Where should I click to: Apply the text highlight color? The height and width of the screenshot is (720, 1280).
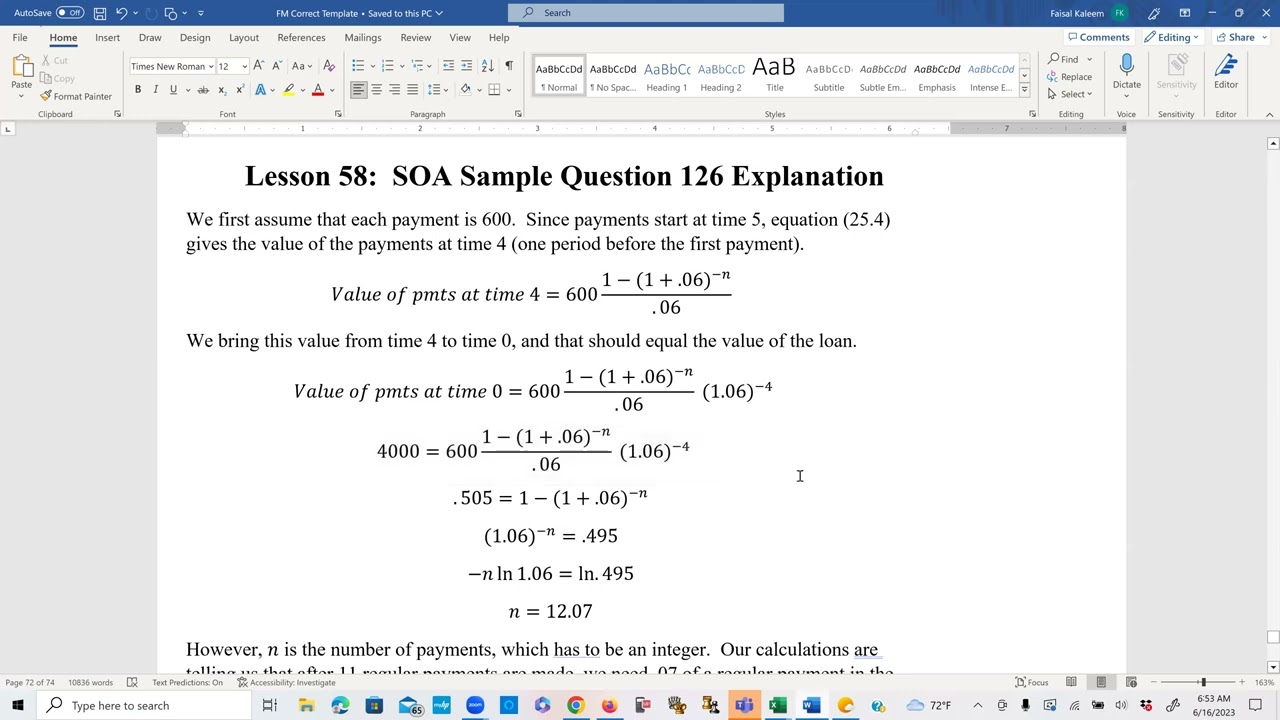coord(288,89)
